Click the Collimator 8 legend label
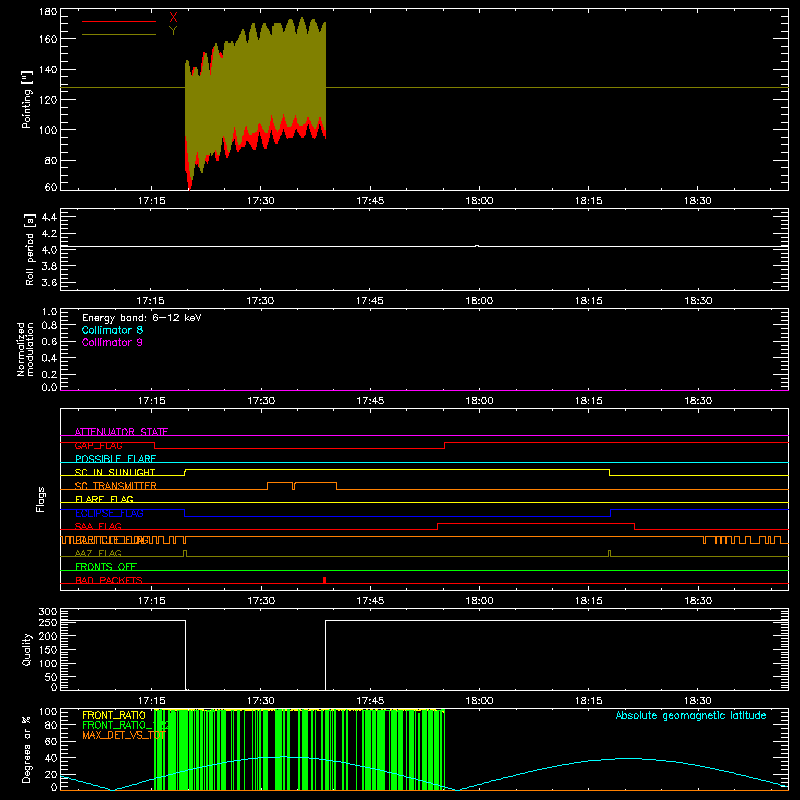Image resolution: width=800 pixels, height=800 pixels. tap(112, 330)
